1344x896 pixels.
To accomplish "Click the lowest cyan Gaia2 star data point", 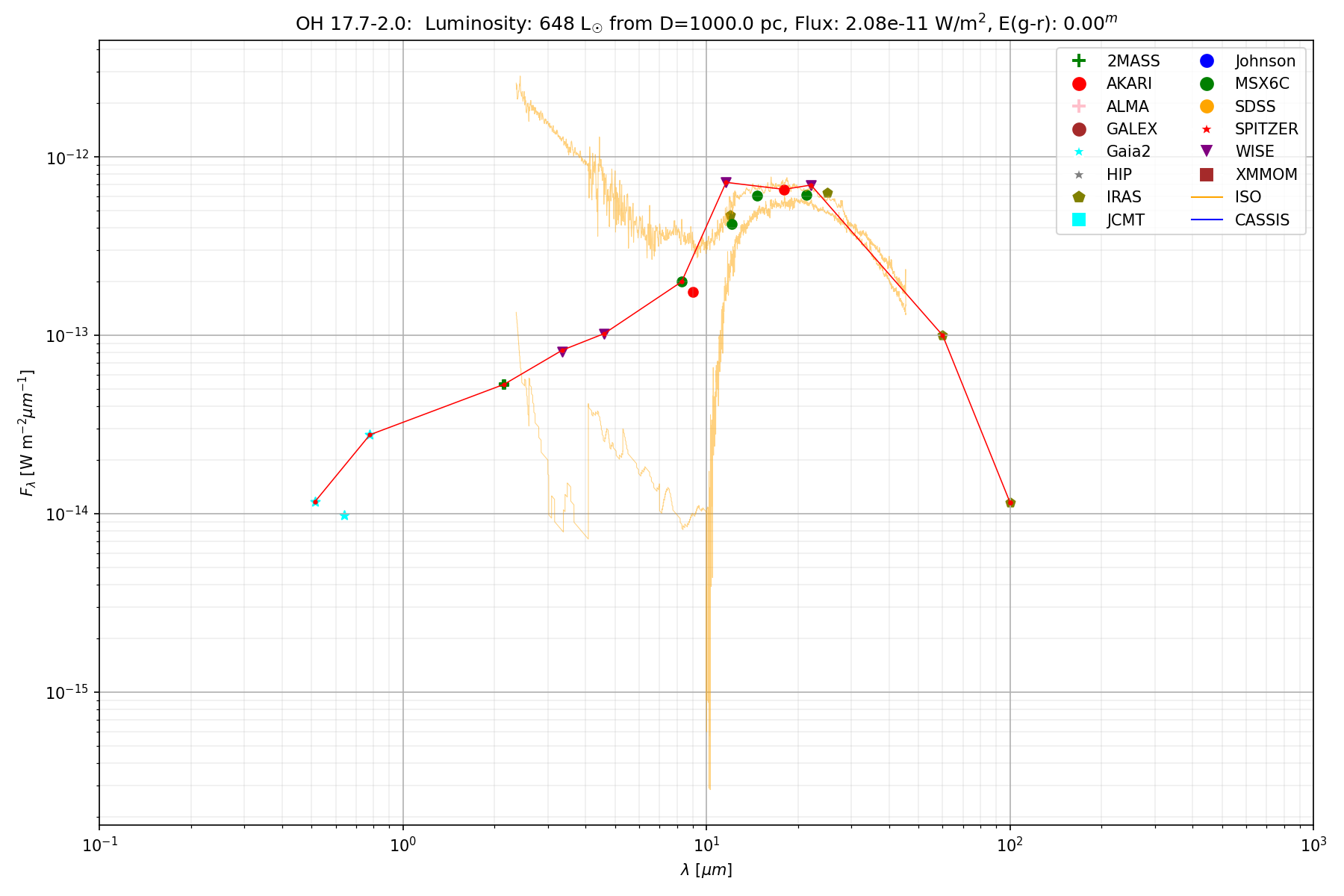I will (344, 515).
